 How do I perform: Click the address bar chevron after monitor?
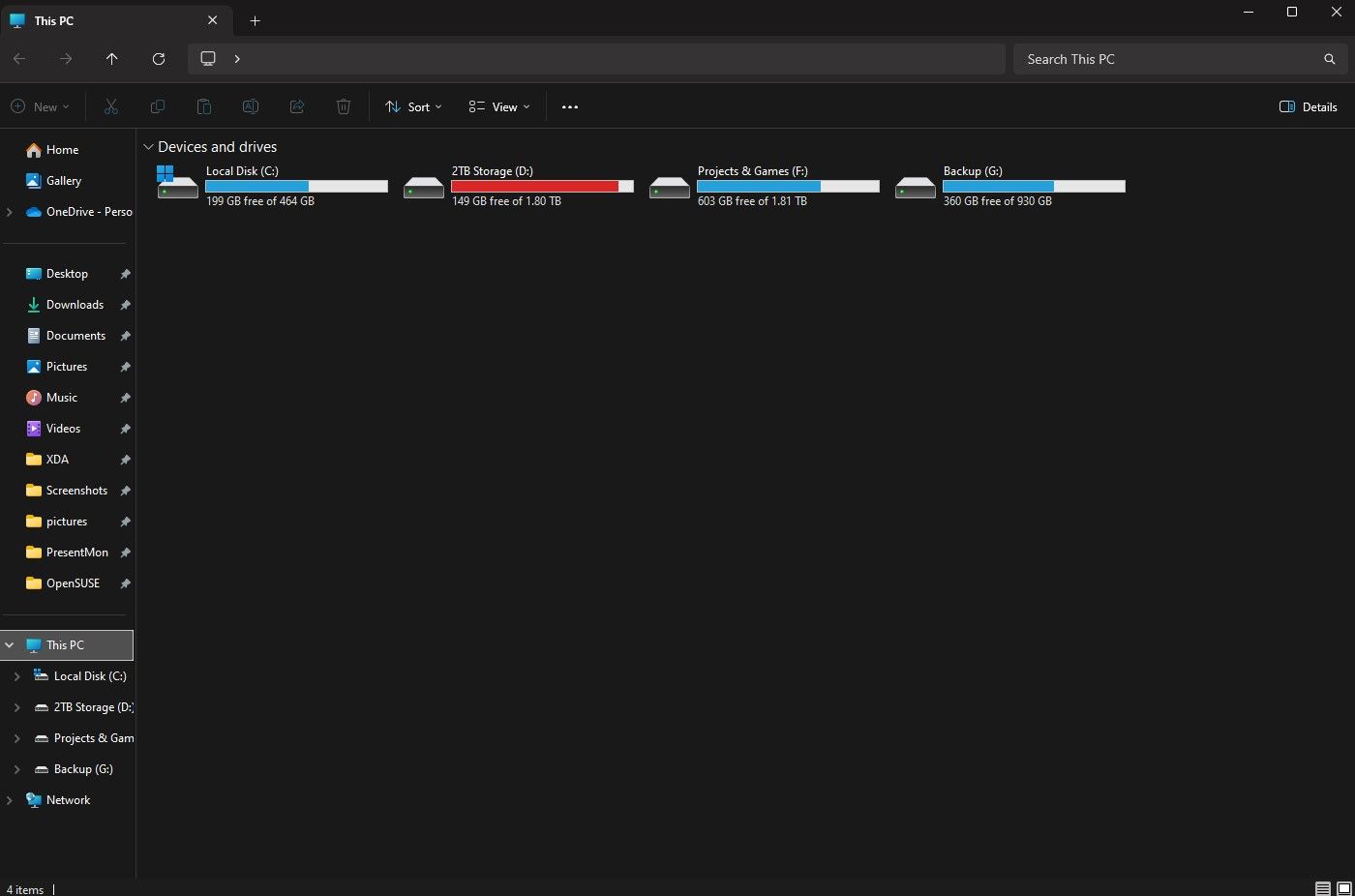237,59
